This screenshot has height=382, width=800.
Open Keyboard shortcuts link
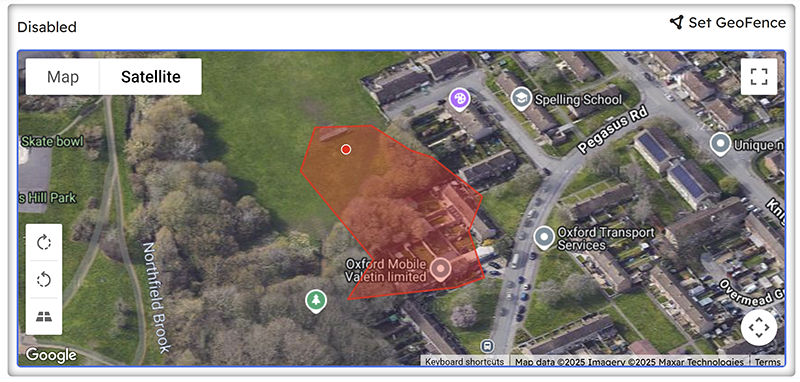click(464, 362)
